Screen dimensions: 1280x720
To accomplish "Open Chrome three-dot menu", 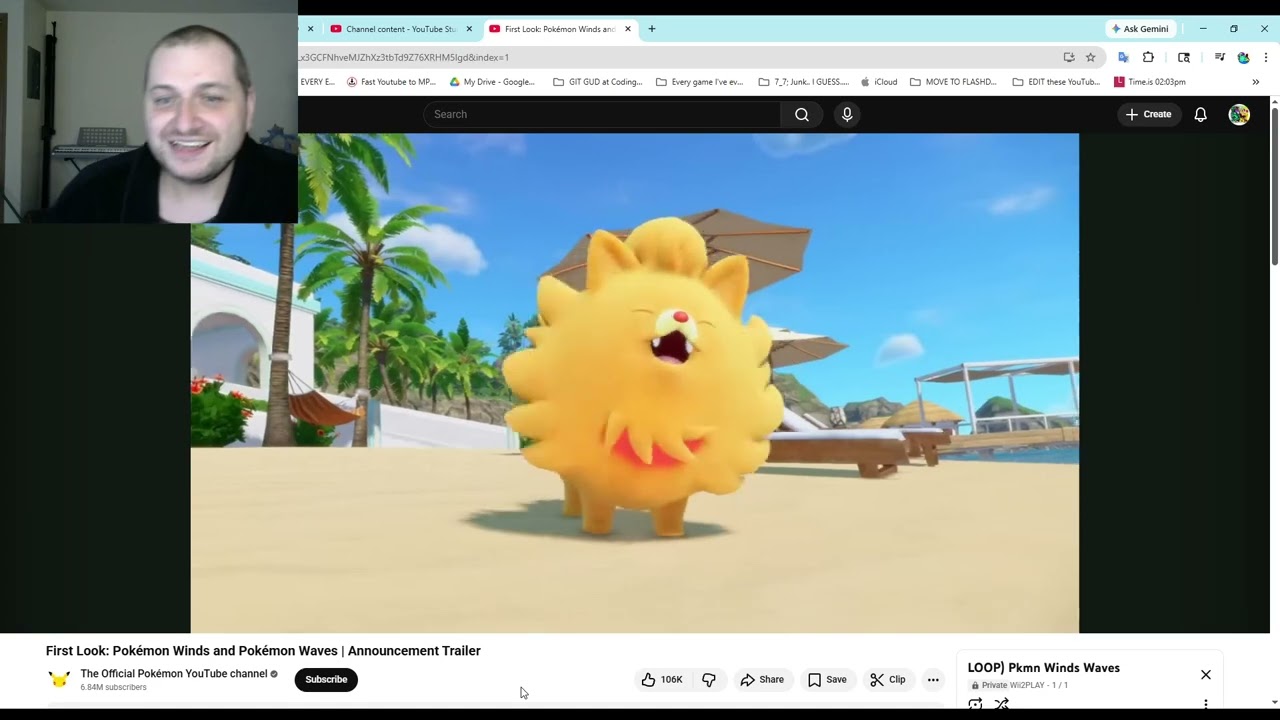I will [1266, 57].
